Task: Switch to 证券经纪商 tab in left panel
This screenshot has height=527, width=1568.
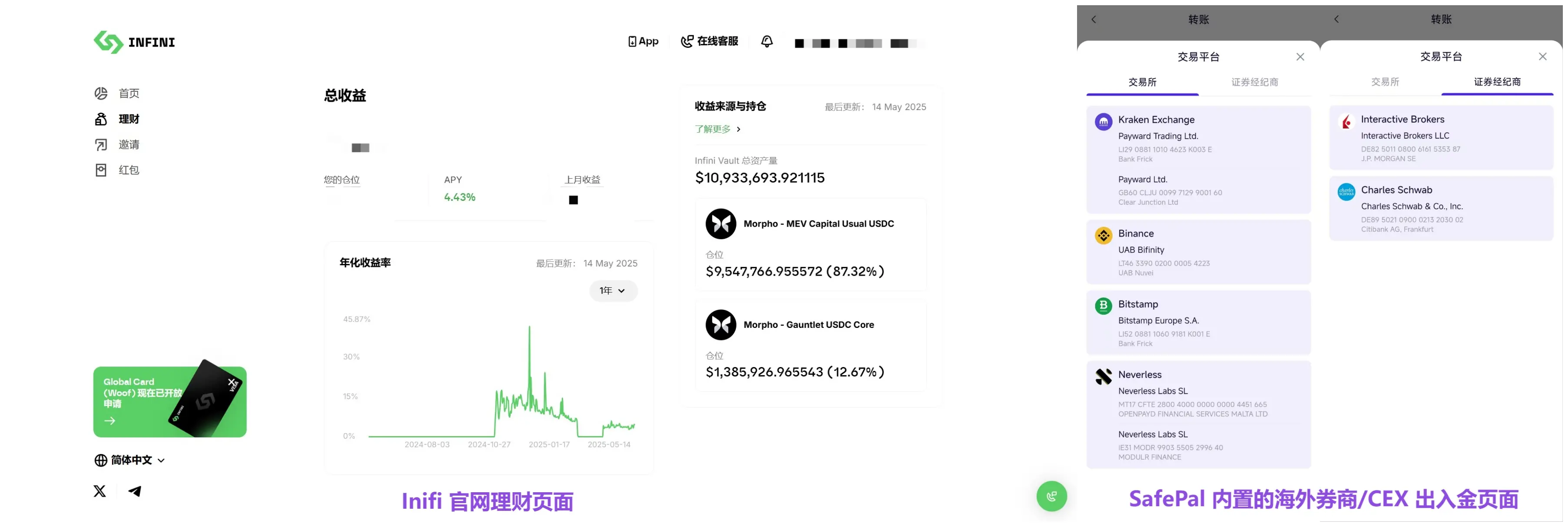Action: (x=1254, y=82)
